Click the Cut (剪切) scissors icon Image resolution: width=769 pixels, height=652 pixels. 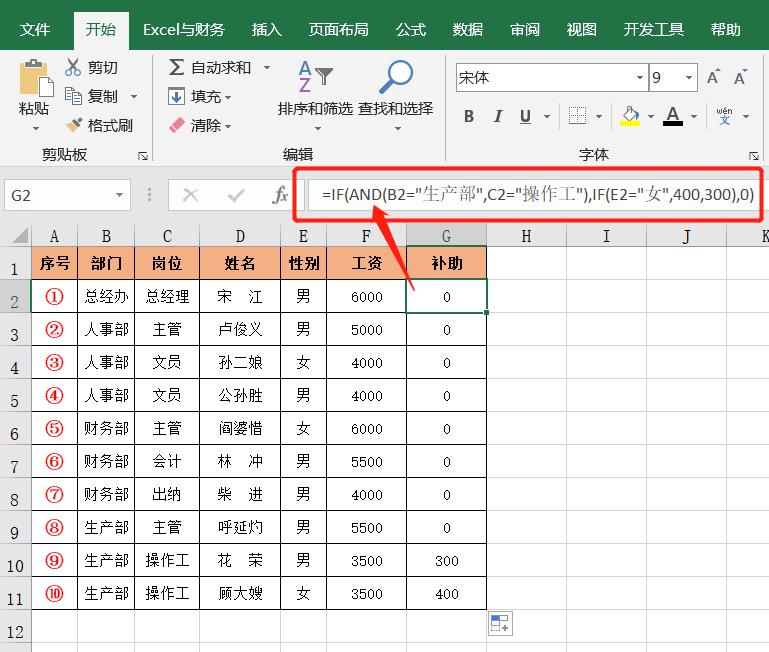(x=73, y=67)
